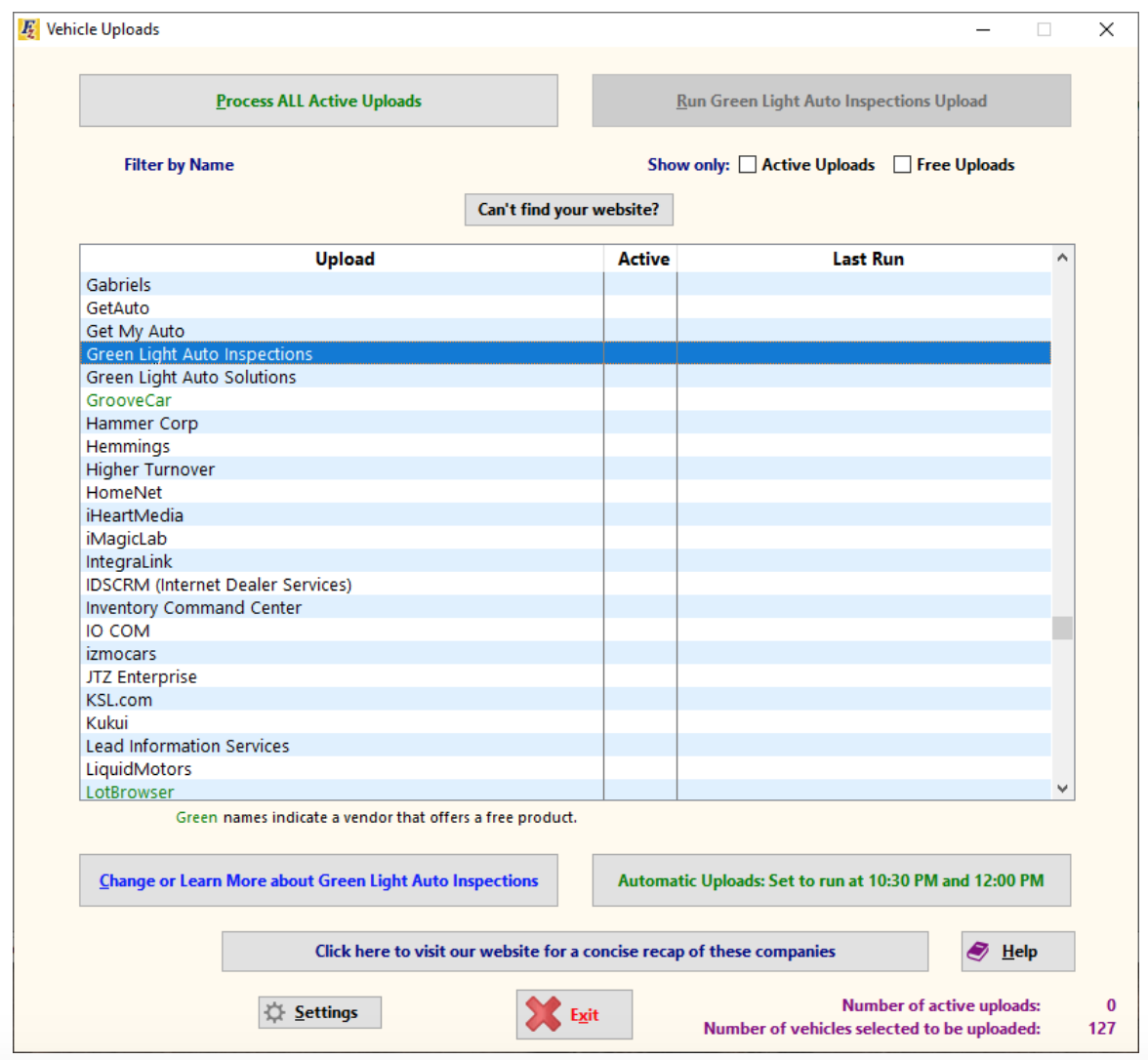Click the Help book icon
The width and height of the screenshot is (1148, 1060).
click(x=978, y=952)
